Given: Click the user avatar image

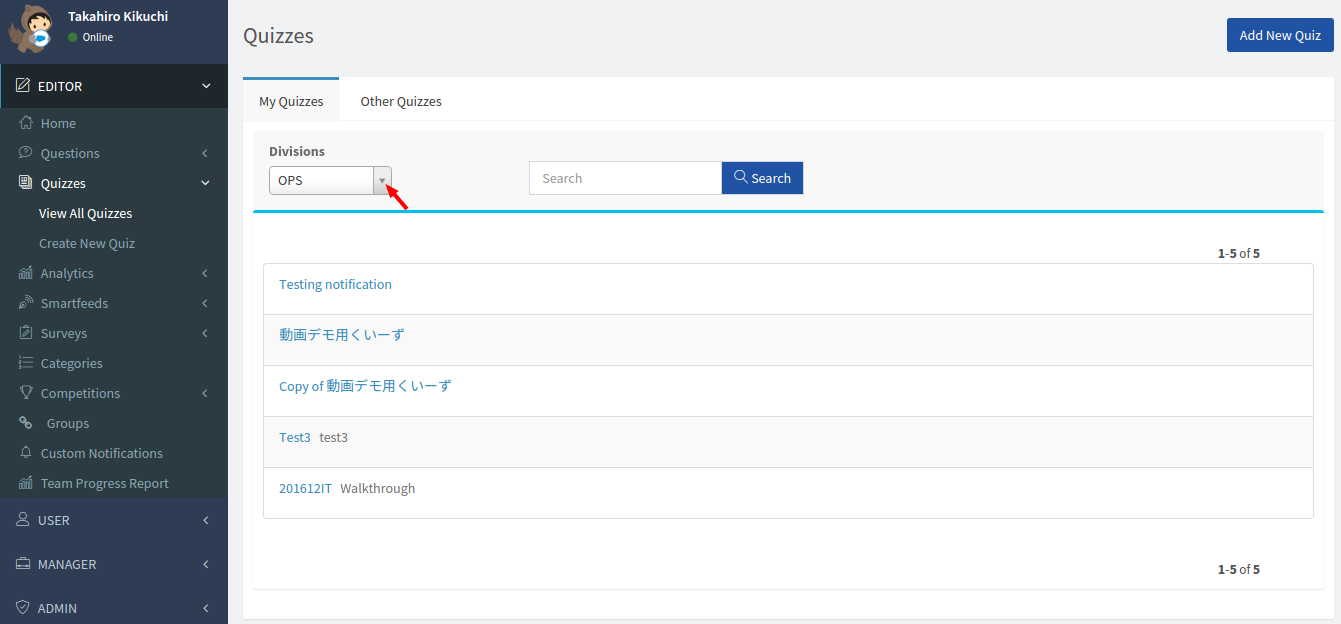Looking at the screenshot, I should pyautogui.click(x=31, y=29).
